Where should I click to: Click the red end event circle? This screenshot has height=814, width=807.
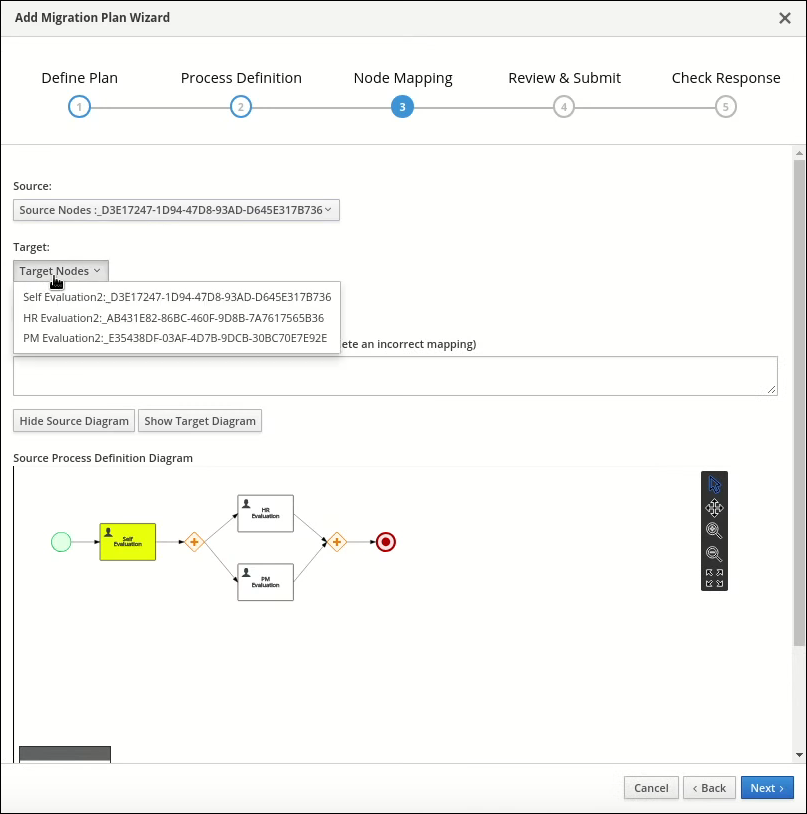(x=386, y=542)
